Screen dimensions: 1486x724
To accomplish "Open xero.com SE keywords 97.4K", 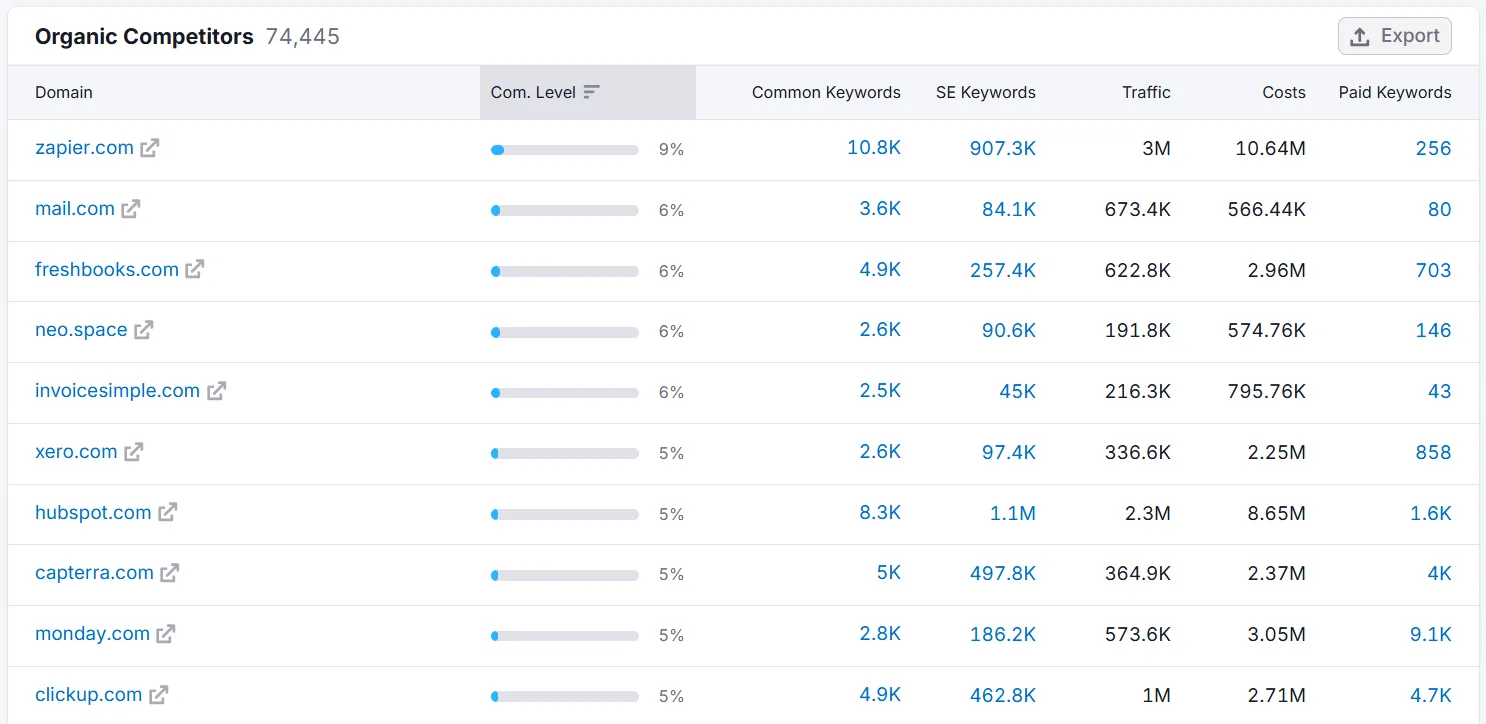I will 1009,452.
